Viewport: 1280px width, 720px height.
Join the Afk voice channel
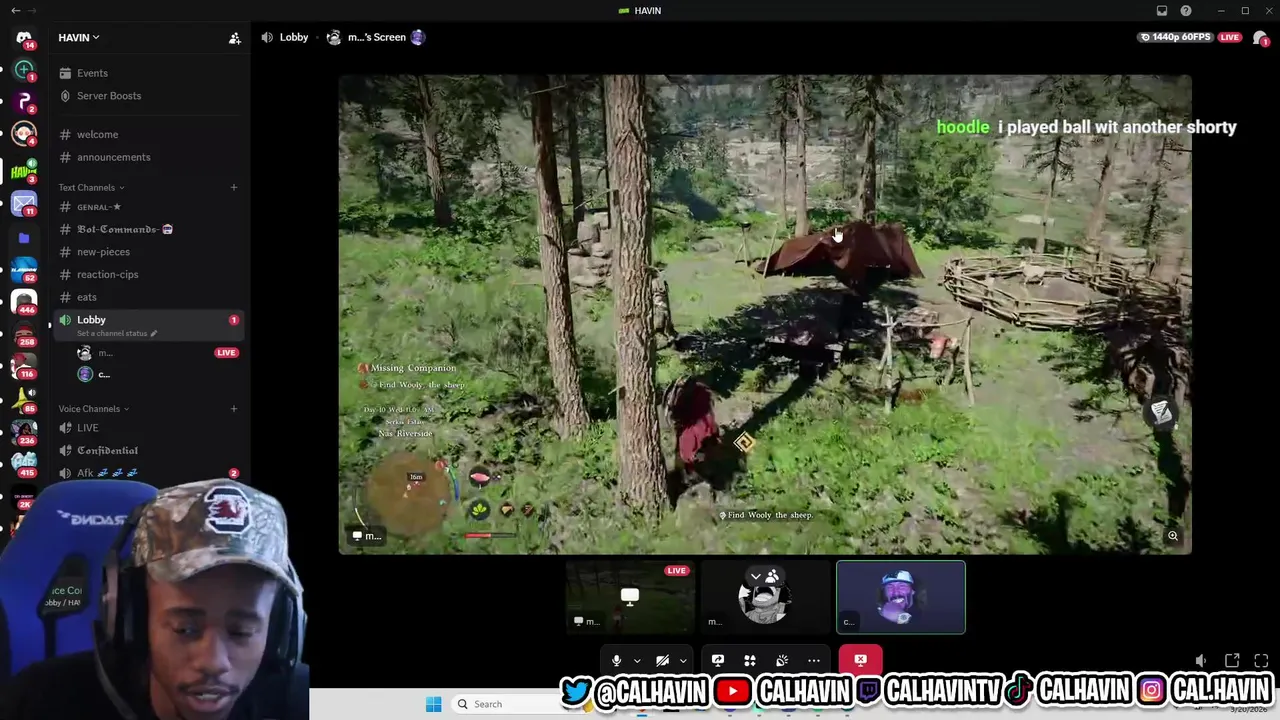tap(106, 473)
